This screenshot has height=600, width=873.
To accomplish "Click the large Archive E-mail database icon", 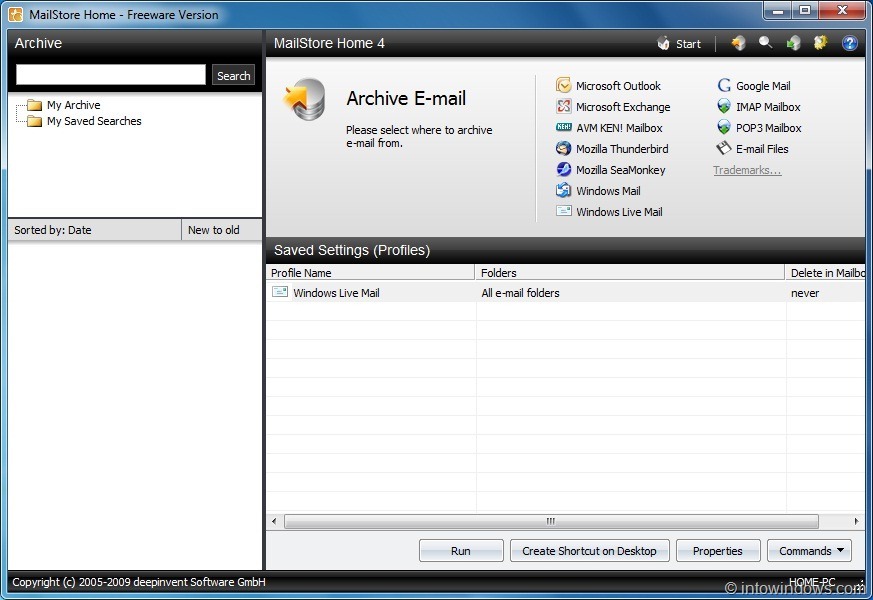I will 305,99.
